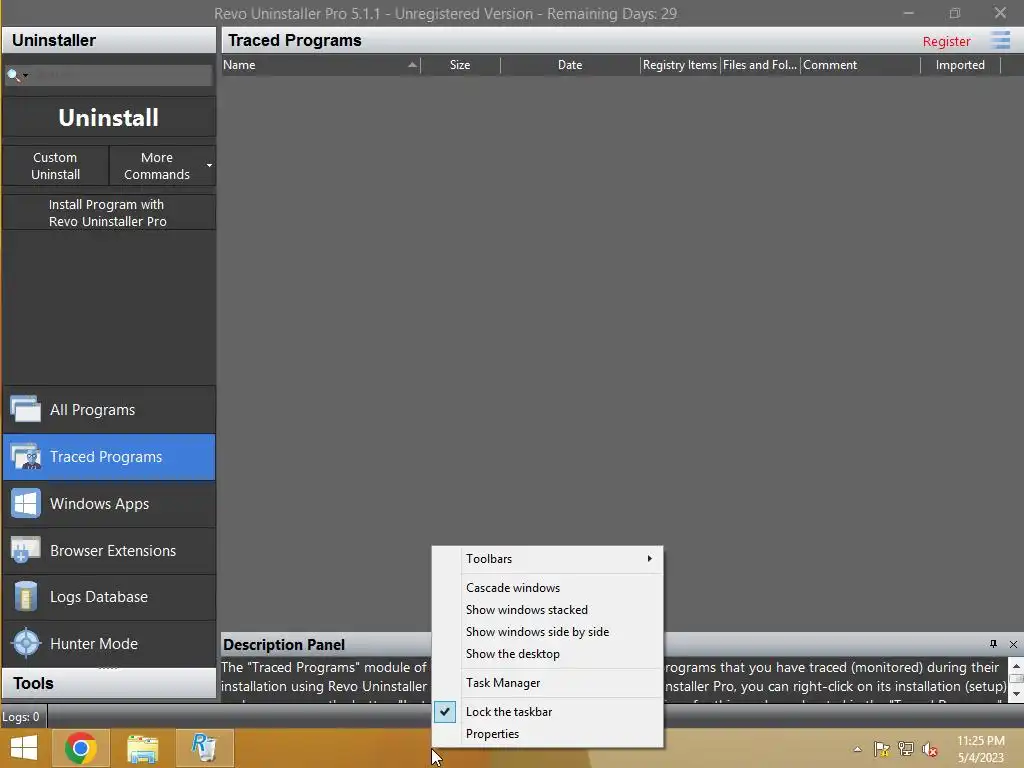The height and width of the screenshot is (768, 1024).
Task: Click the search magnifier icon
Action: tap(12, 75)
